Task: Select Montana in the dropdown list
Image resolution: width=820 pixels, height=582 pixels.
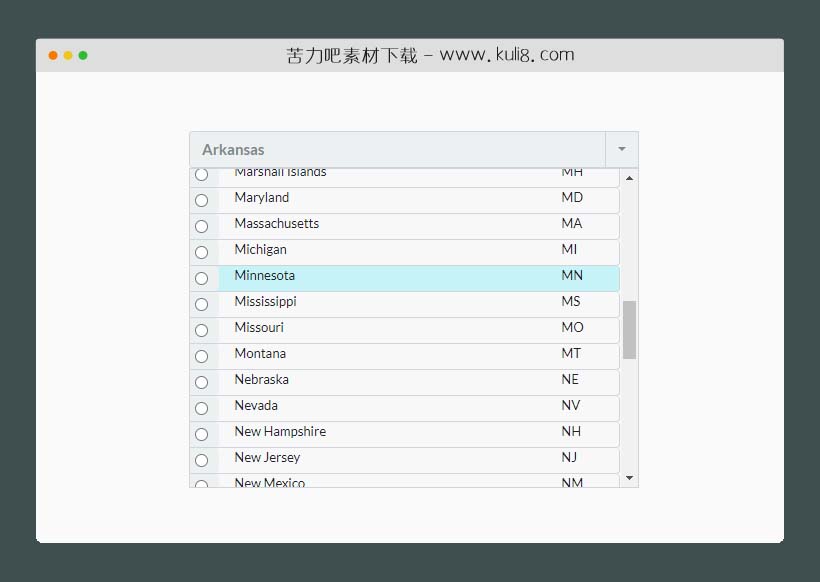Action: click(260, 354)
